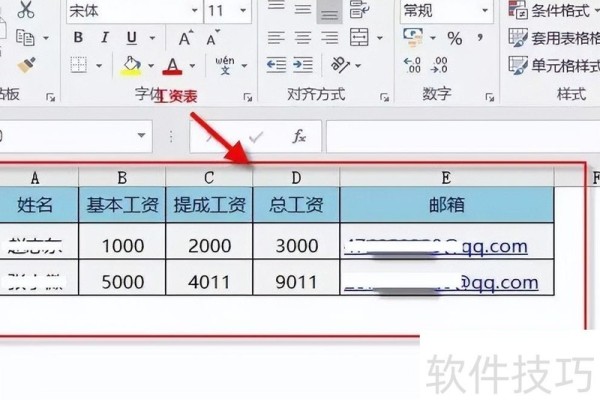Open the Accounting format dropdown arrow

pyautogui.click(x=433, y=38)
